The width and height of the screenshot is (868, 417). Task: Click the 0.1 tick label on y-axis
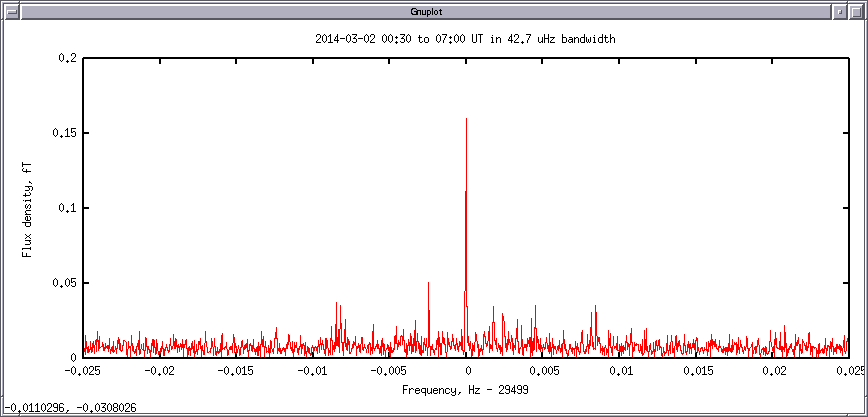[68, 208]
